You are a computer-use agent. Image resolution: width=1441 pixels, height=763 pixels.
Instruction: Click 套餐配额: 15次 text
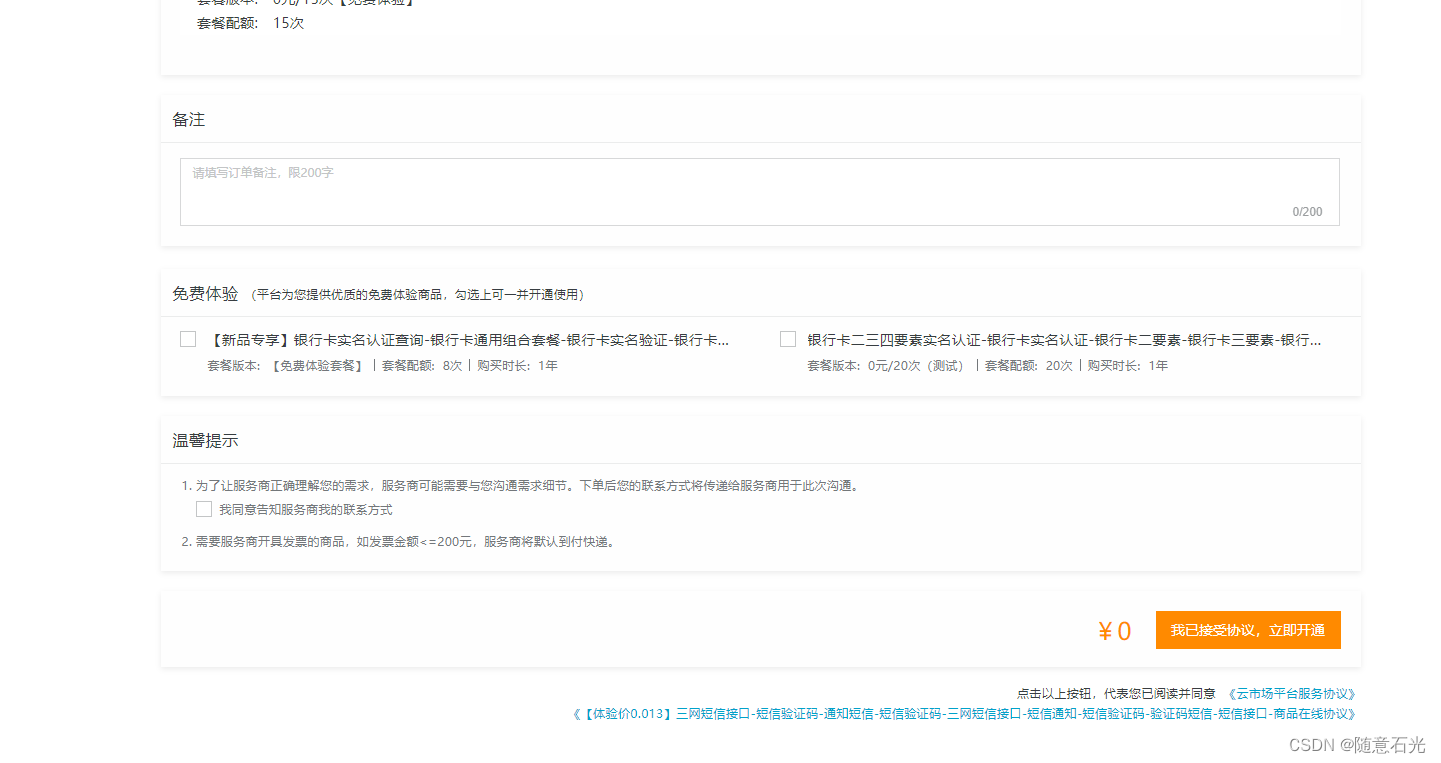pyautogui.click(x=250, y=23)
